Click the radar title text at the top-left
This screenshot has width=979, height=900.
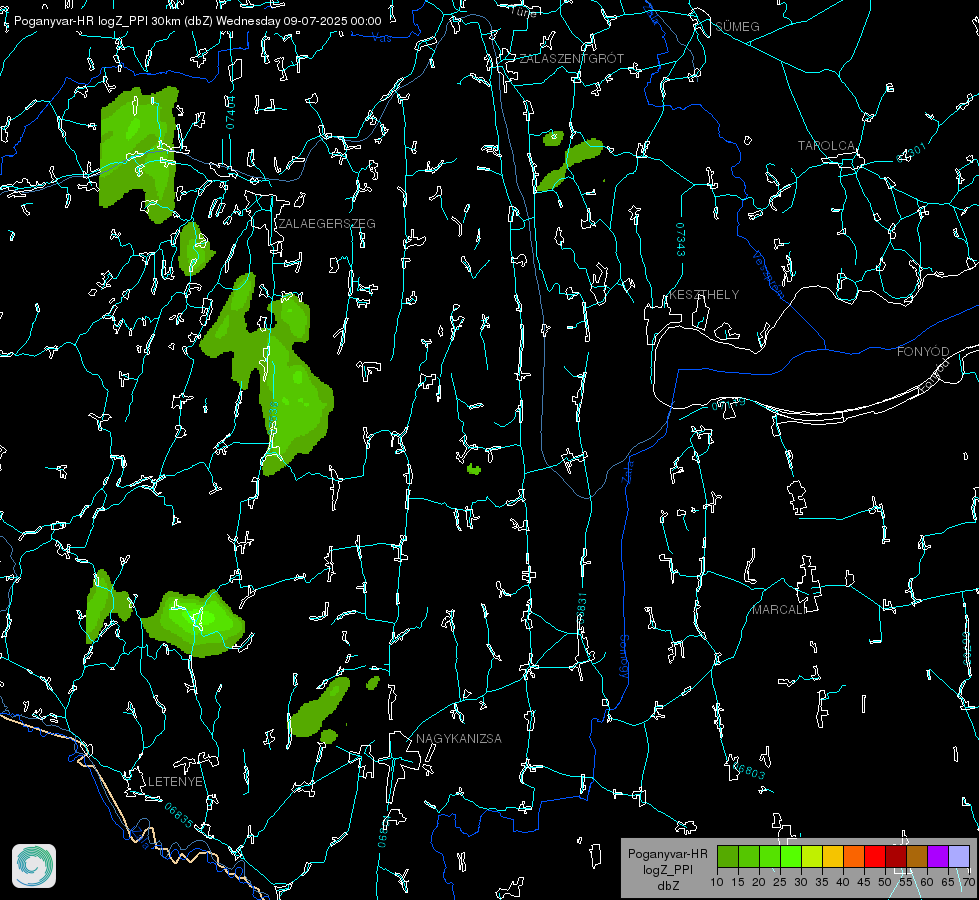click(x=197, y=21)
